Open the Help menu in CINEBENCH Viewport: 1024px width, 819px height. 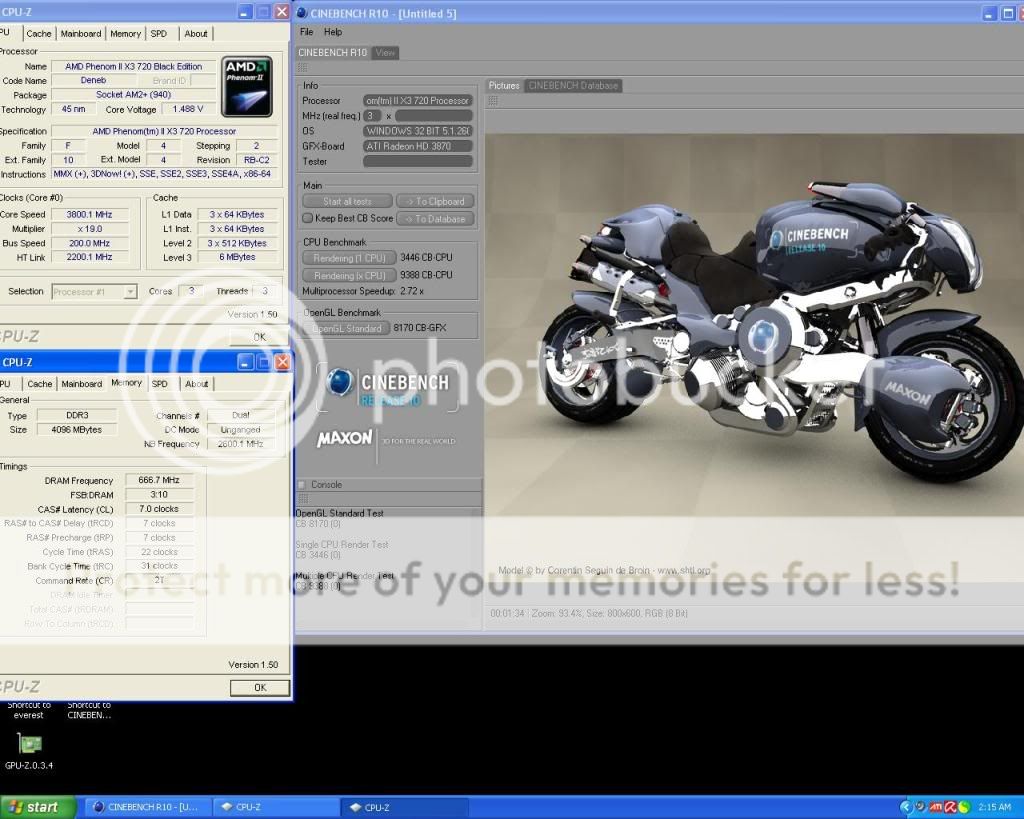(333, 31)
